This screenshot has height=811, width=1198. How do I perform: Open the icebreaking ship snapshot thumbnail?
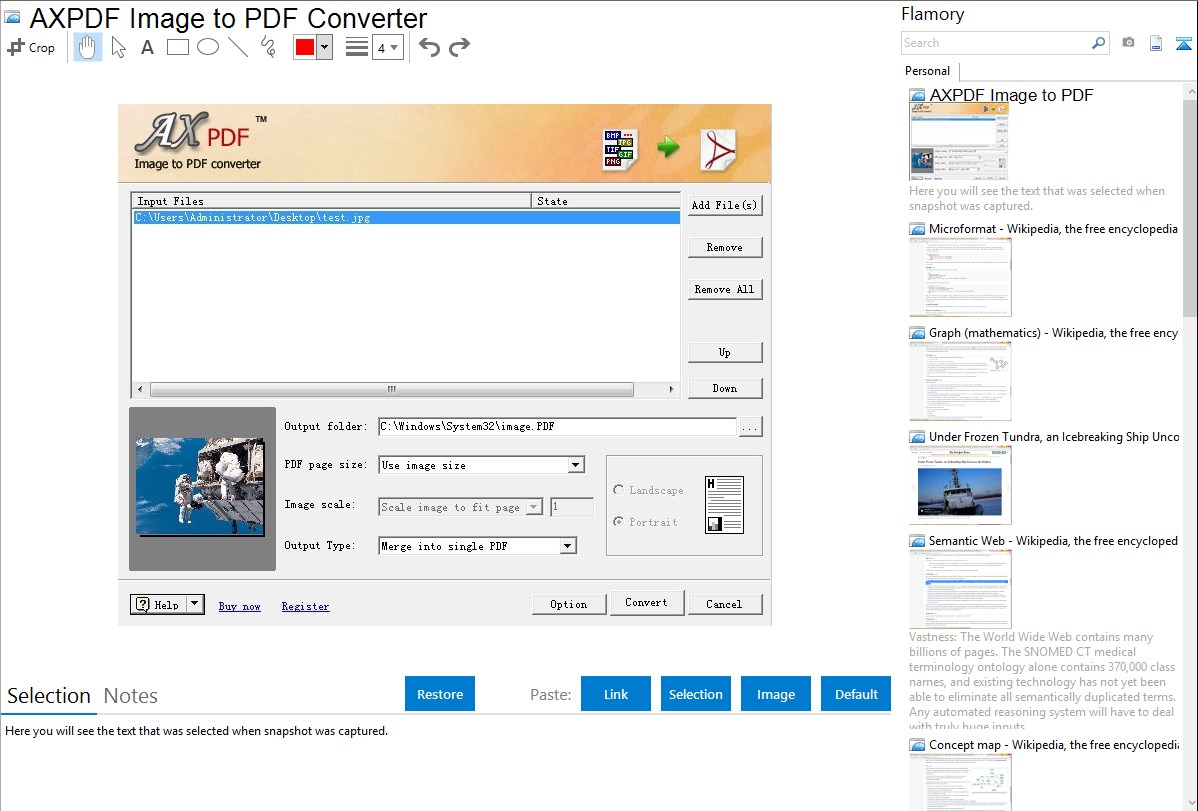pyautogui.click(x=960, y=485)
